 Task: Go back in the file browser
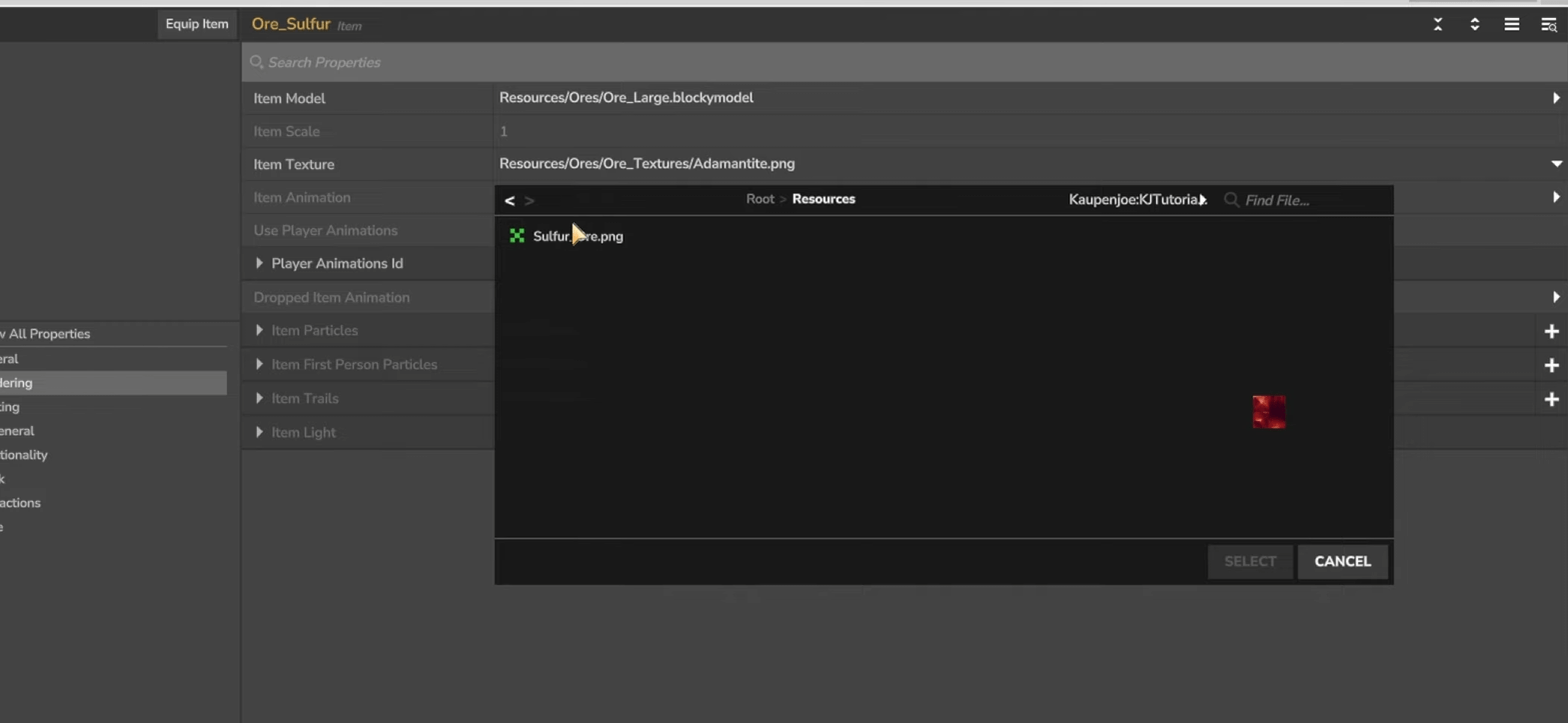point(510,200)
